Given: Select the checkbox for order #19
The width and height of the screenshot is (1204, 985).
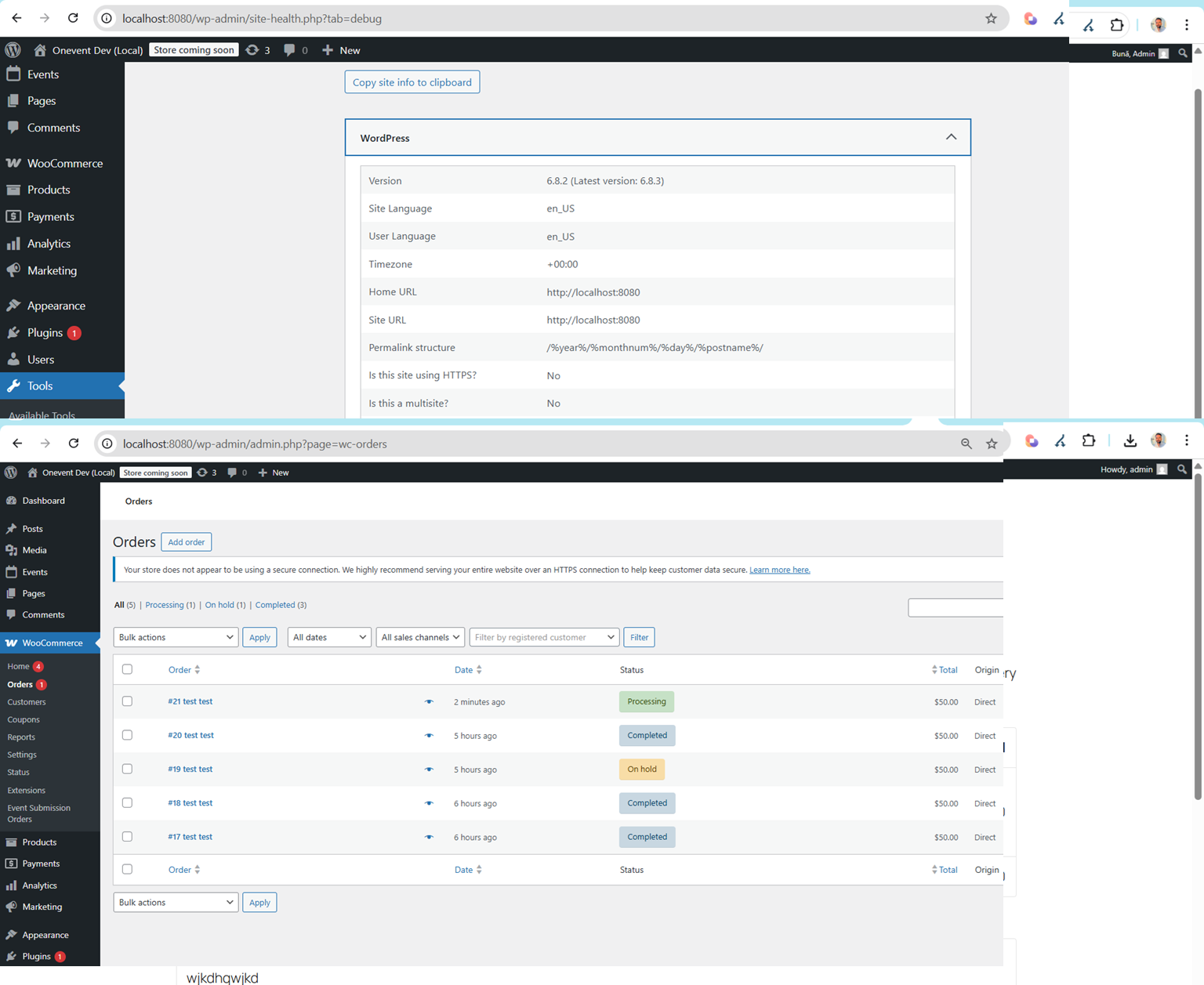Looking at the screenshot, I should coord(127,769).
